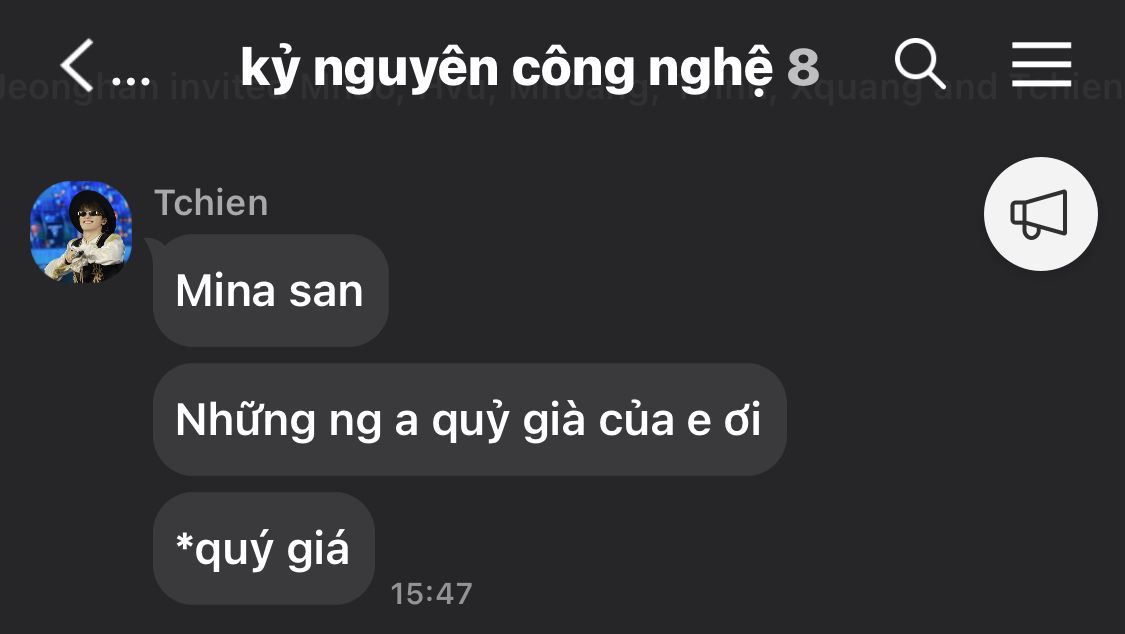Tap the 15:47 timestamp

click(x=431, y=594)
